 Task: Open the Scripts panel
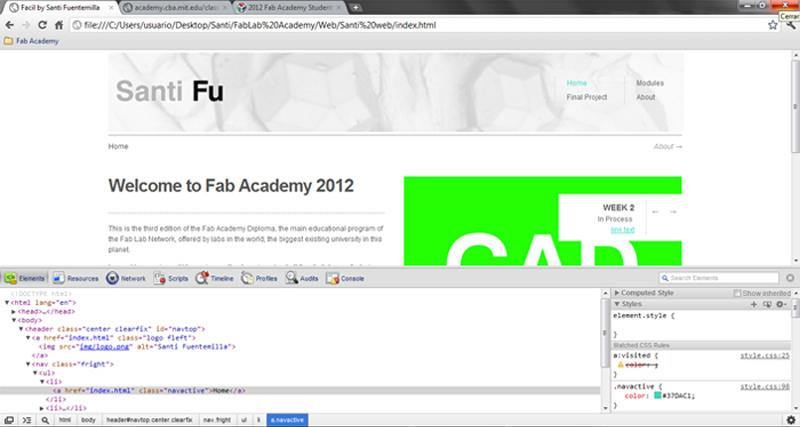(171, 279)
